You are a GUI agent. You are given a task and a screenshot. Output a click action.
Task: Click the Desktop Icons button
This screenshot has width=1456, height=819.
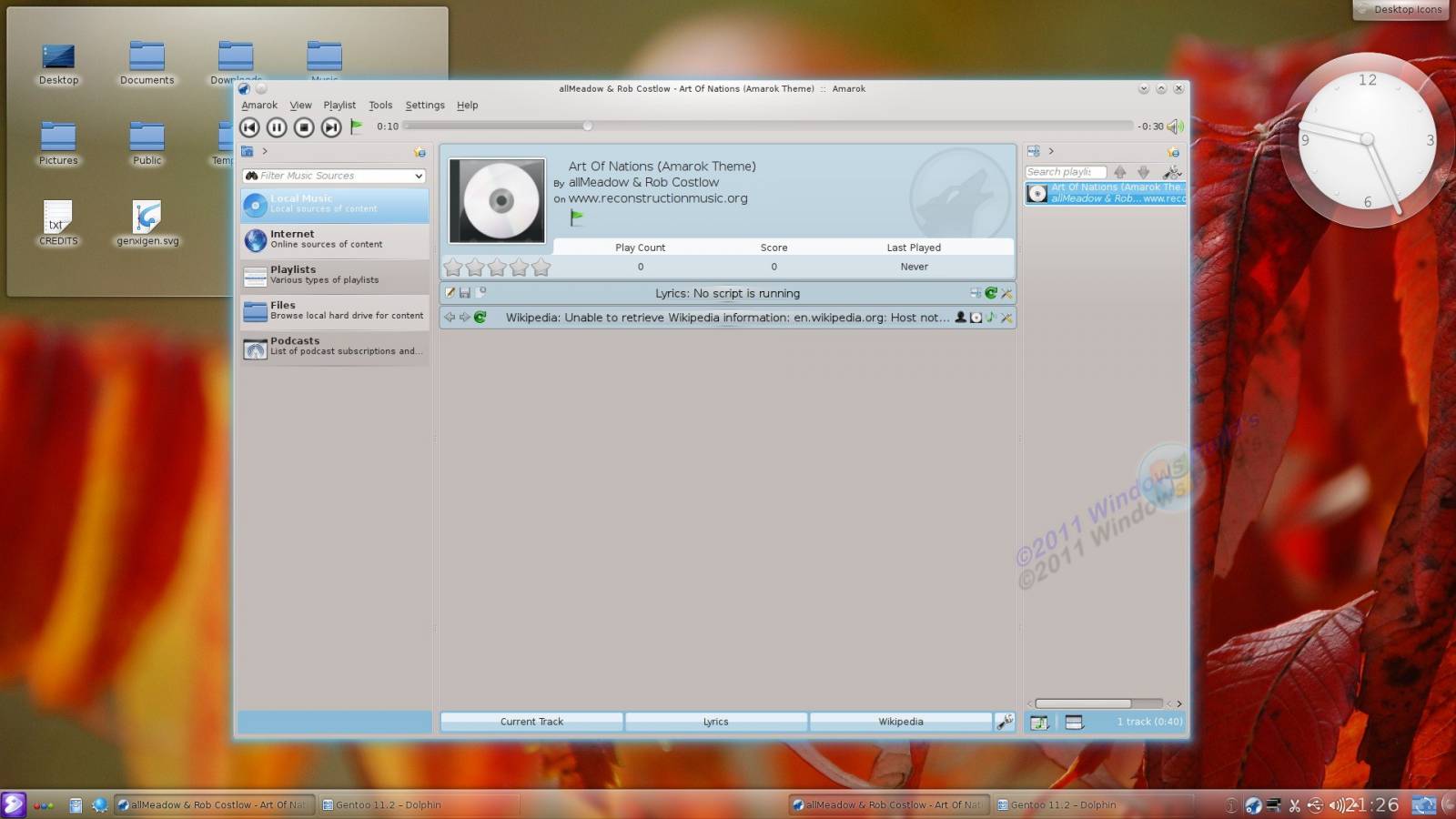pos(1400,10)
